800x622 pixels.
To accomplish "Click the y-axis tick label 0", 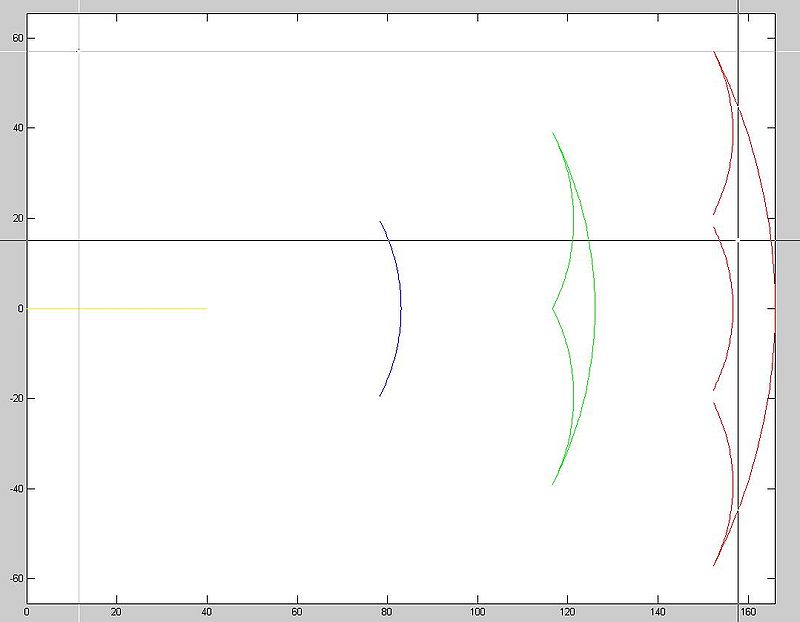I will pyautogui.click(x=17, y=309).
